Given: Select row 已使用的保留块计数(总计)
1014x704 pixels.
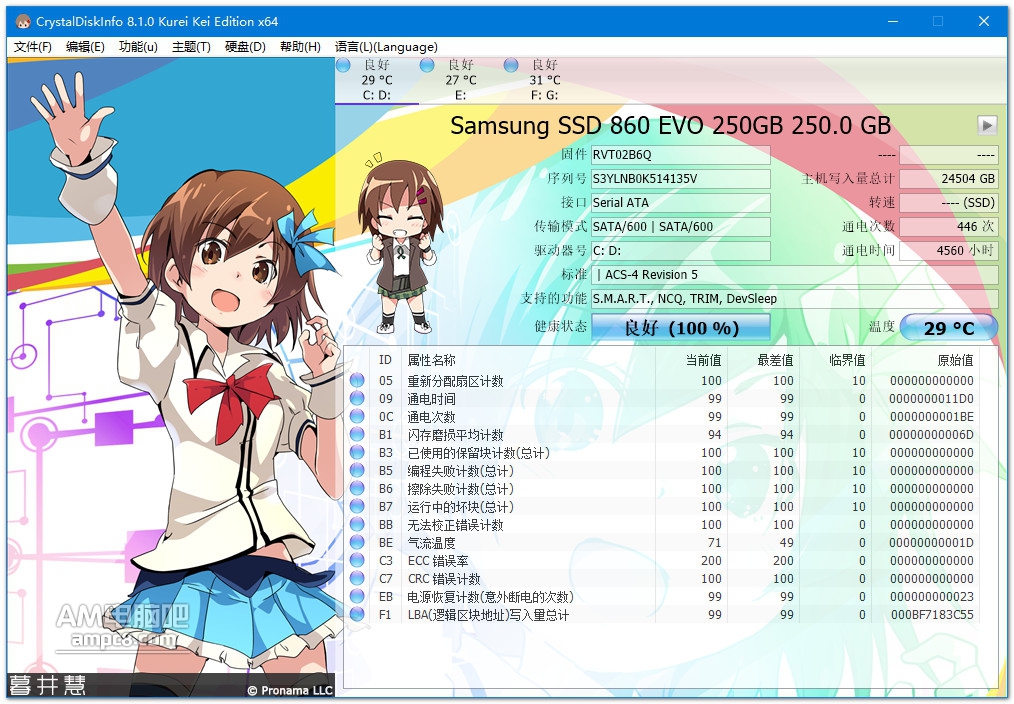Looking at the screenshot, I should tap(664, 453).
